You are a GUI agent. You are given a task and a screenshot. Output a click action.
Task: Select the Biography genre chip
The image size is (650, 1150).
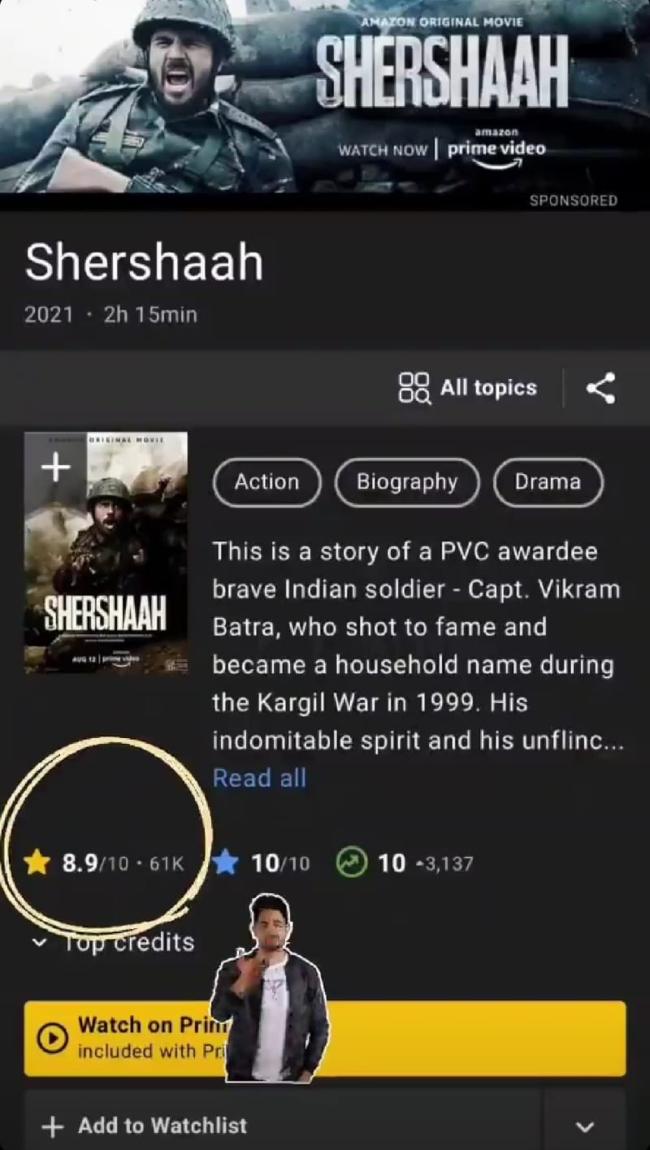(x=407, y=482)
